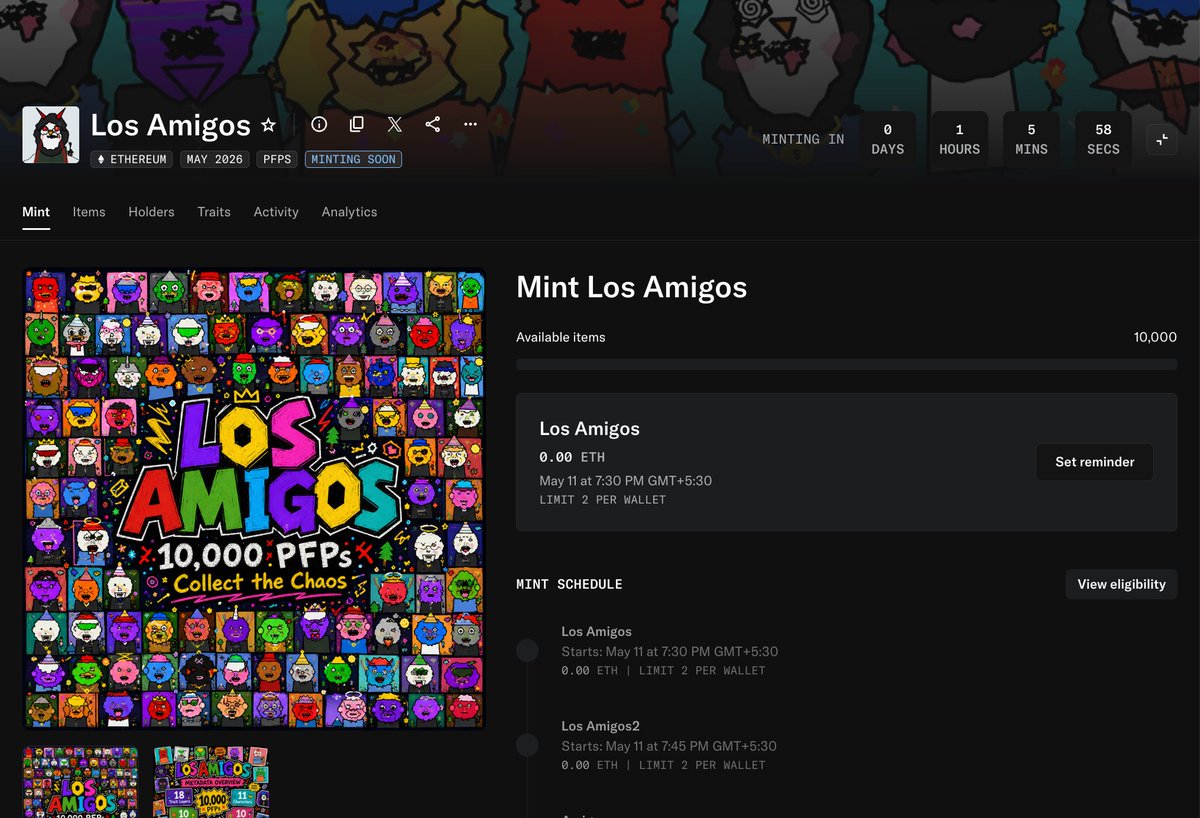Image resolution: width=1200 pixels, height=818 pixels.
Task: Click 'LIMIT 2 PER WALLET' in mint card
Action: [x=602, y=499]
